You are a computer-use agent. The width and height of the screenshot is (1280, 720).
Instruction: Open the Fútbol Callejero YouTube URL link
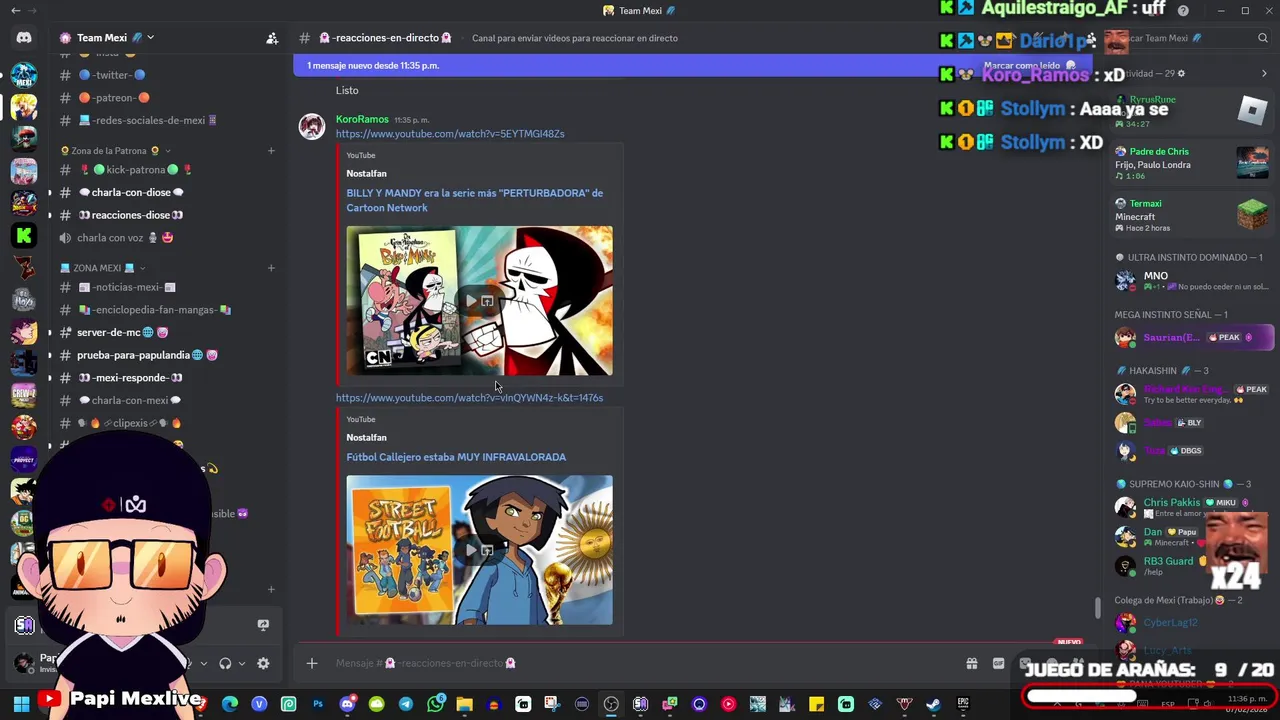[x=469, y=398]
